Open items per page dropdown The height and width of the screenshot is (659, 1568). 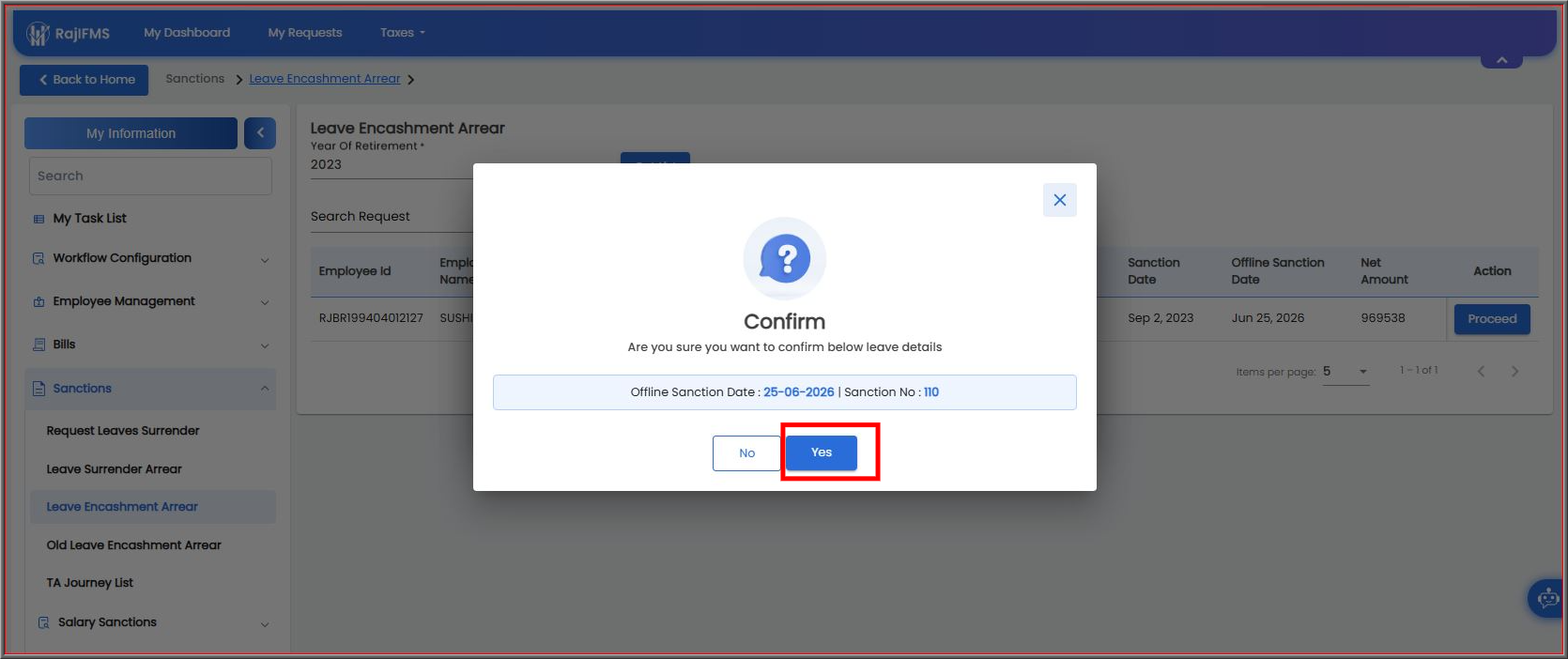click(1345, 372)
